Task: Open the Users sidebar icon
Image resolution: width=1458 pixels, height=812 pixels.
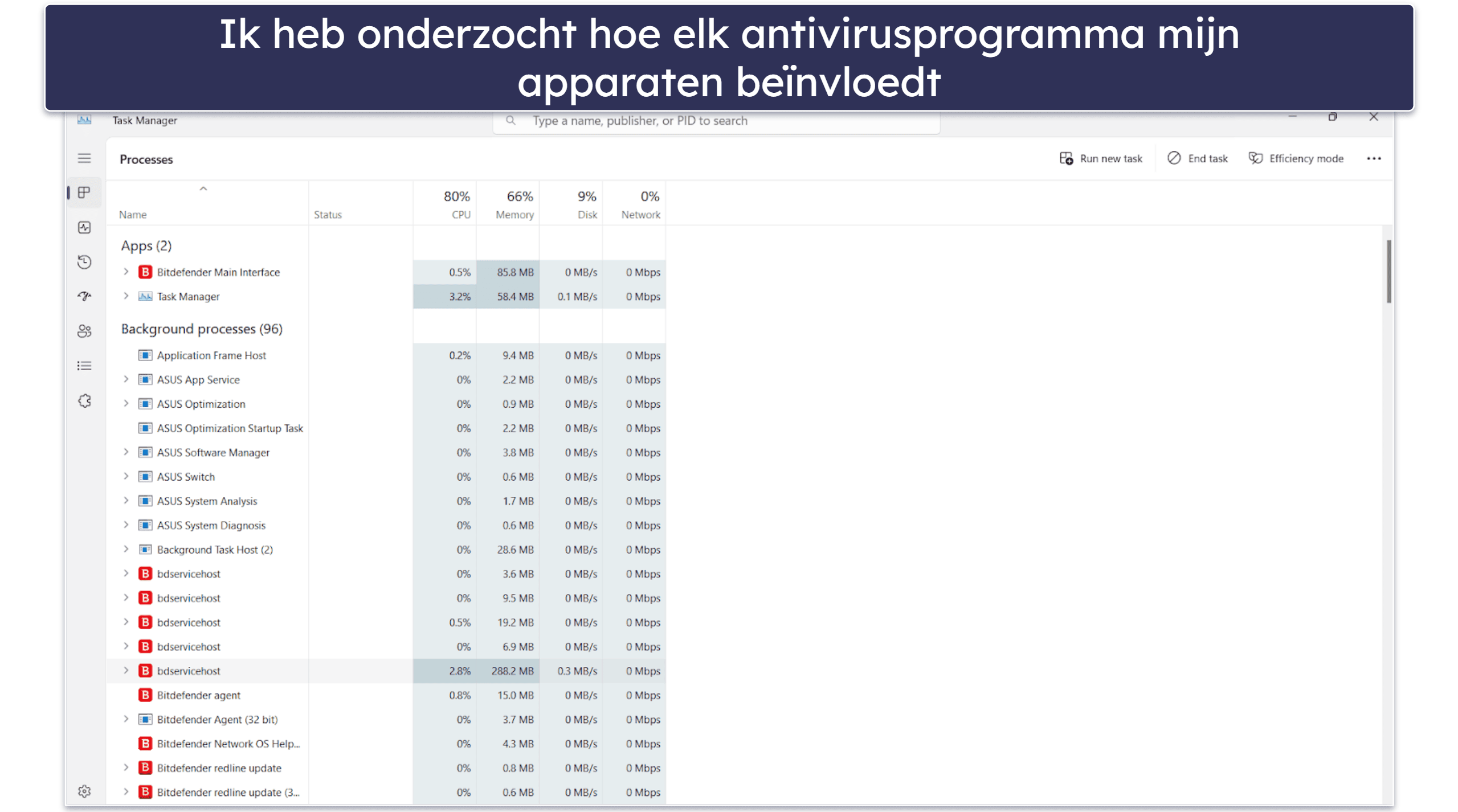Action: click(x=84, y=331)
